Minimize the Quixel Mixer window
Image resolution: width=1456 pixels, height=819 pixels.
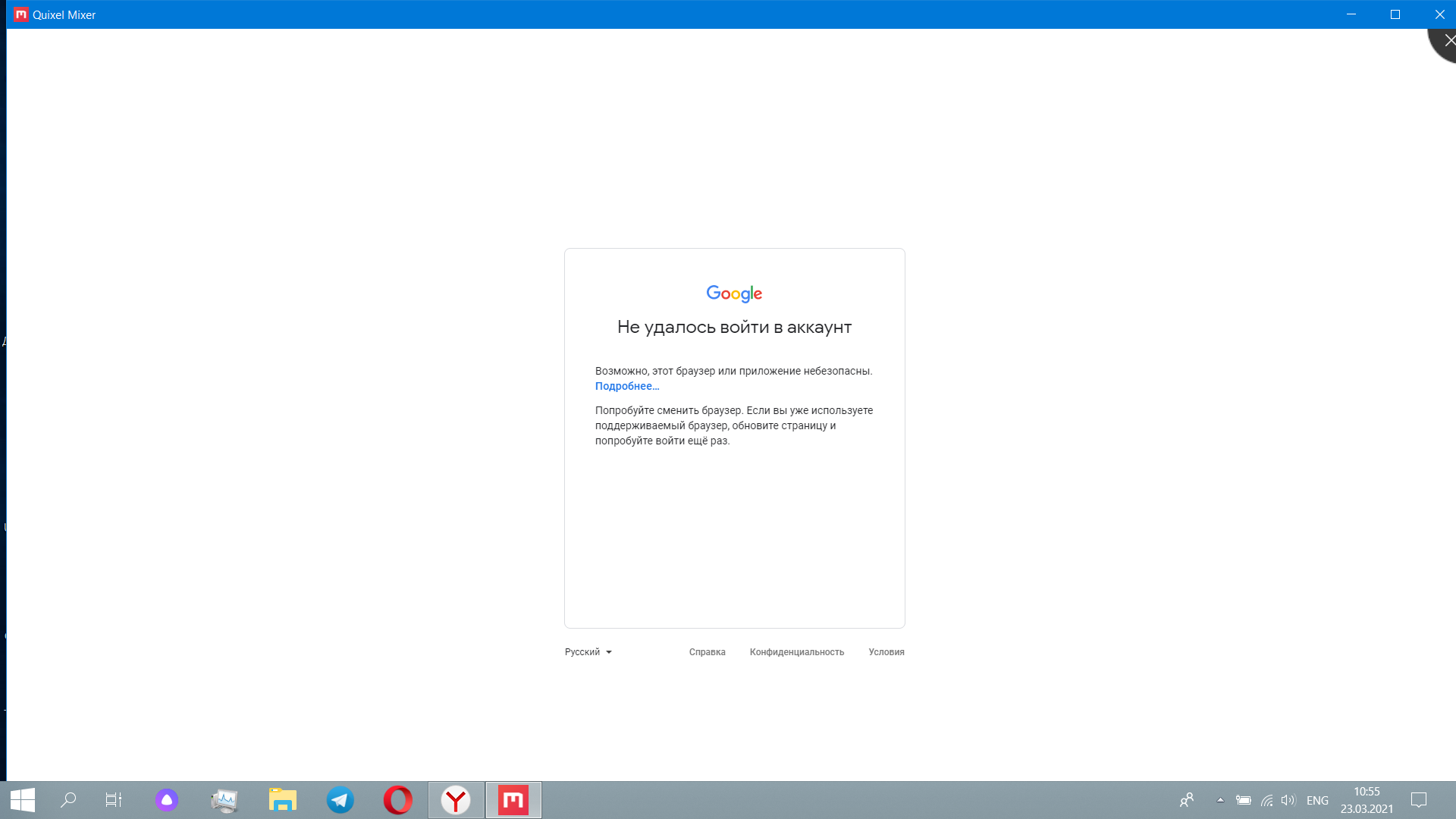pos(1351,14)
